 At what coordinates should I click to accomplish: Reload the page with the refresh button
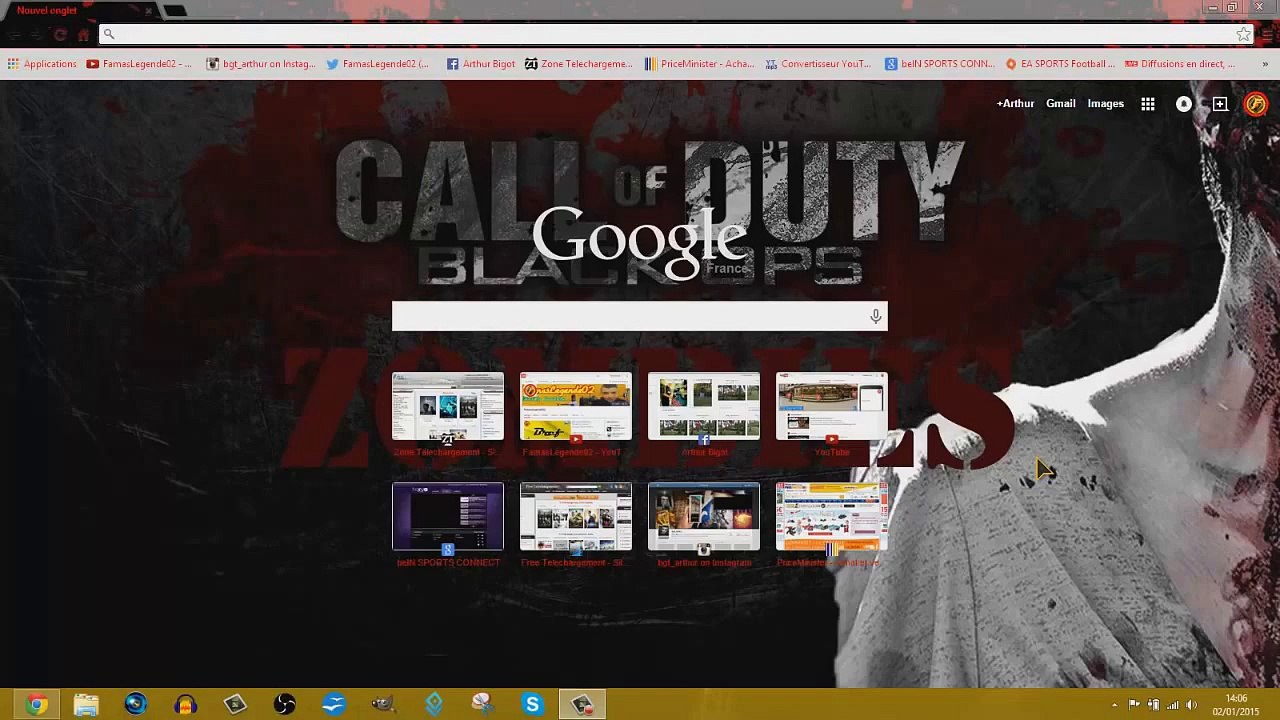tap(60, 35)
